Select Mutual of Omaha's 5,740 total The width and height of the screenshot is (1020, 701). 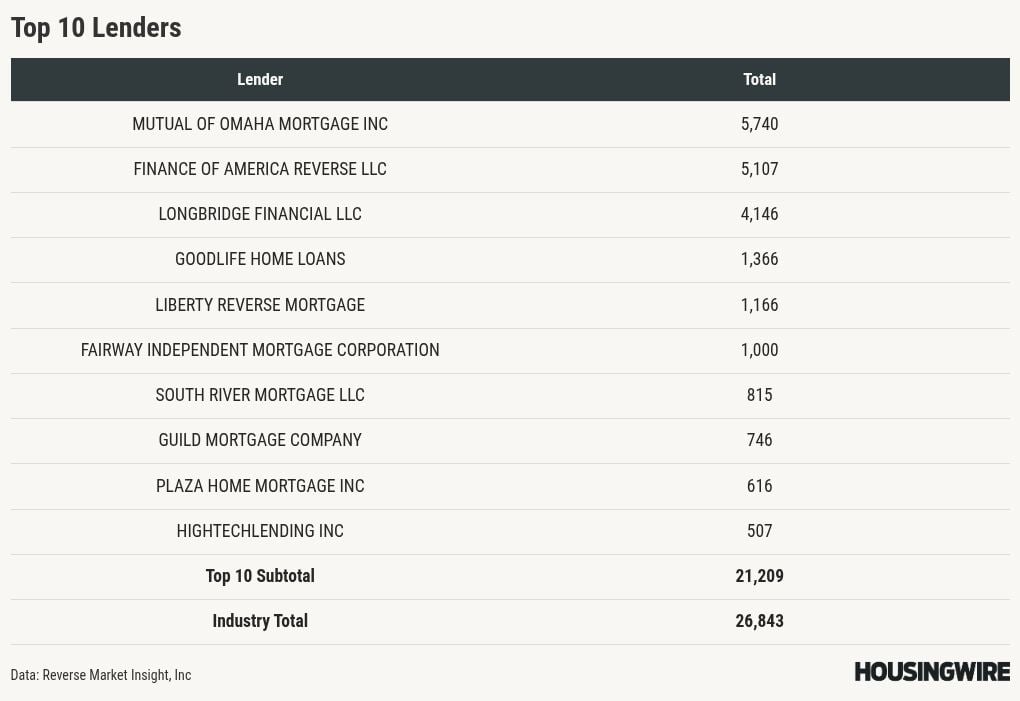coord(759,124)
